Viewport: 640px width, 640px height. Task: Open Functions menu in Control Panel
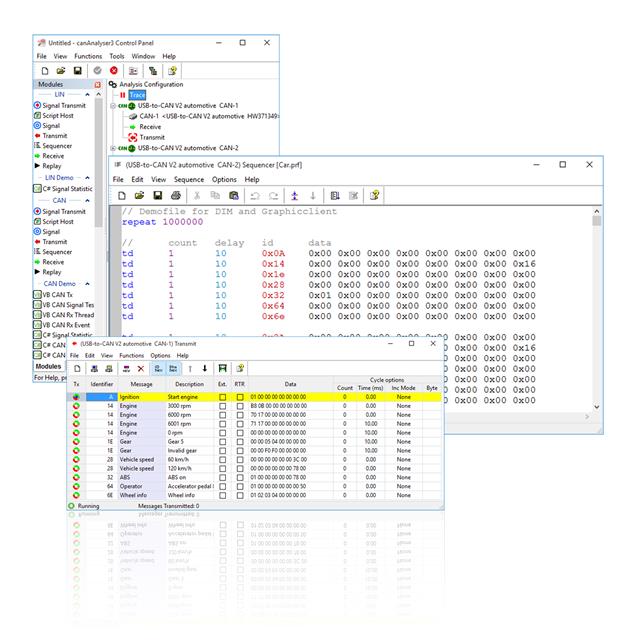(88, 57)
